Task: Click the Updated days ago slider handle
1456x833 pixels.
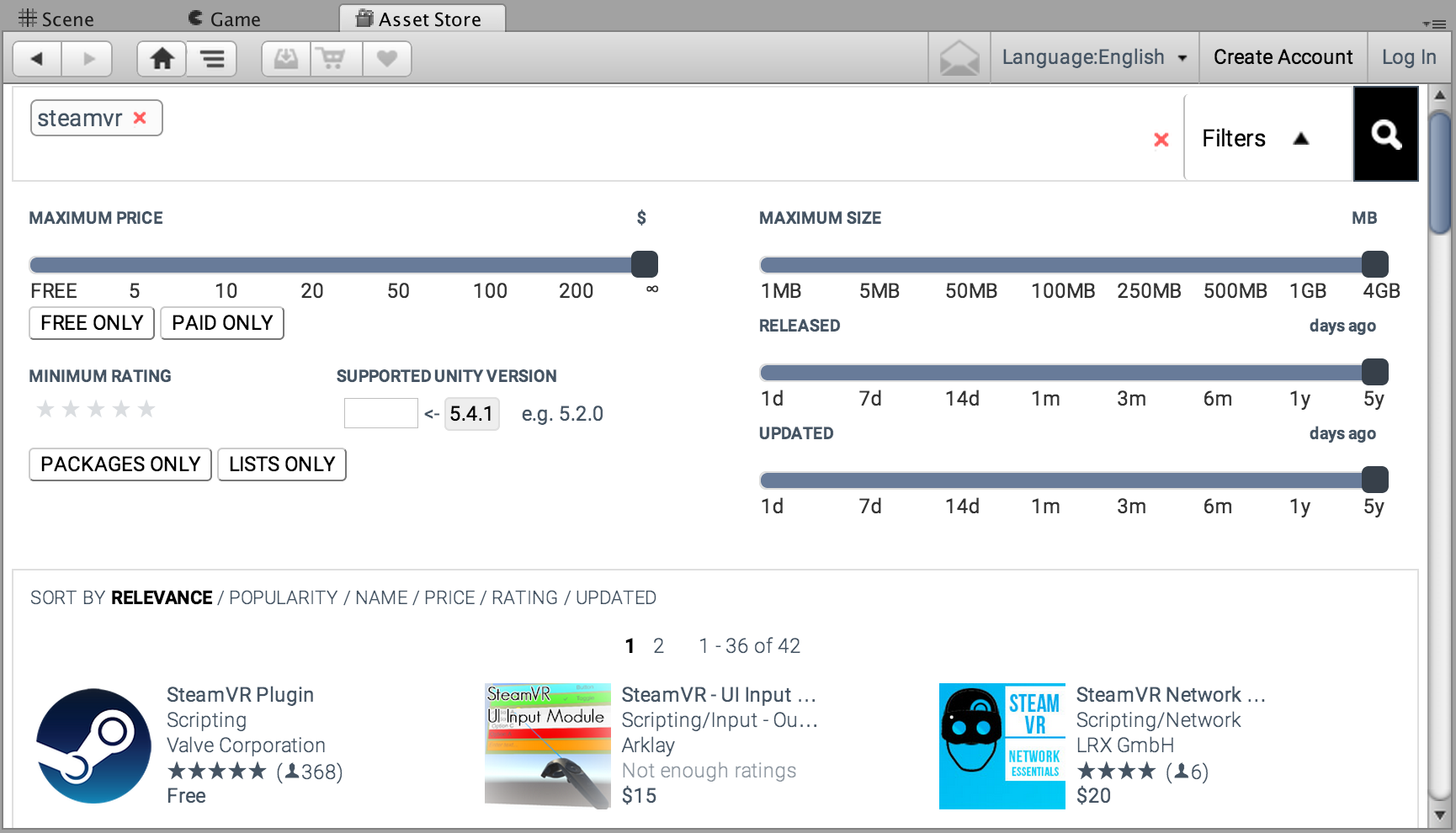Action: pyautogui.click(x=1375, y=480)
